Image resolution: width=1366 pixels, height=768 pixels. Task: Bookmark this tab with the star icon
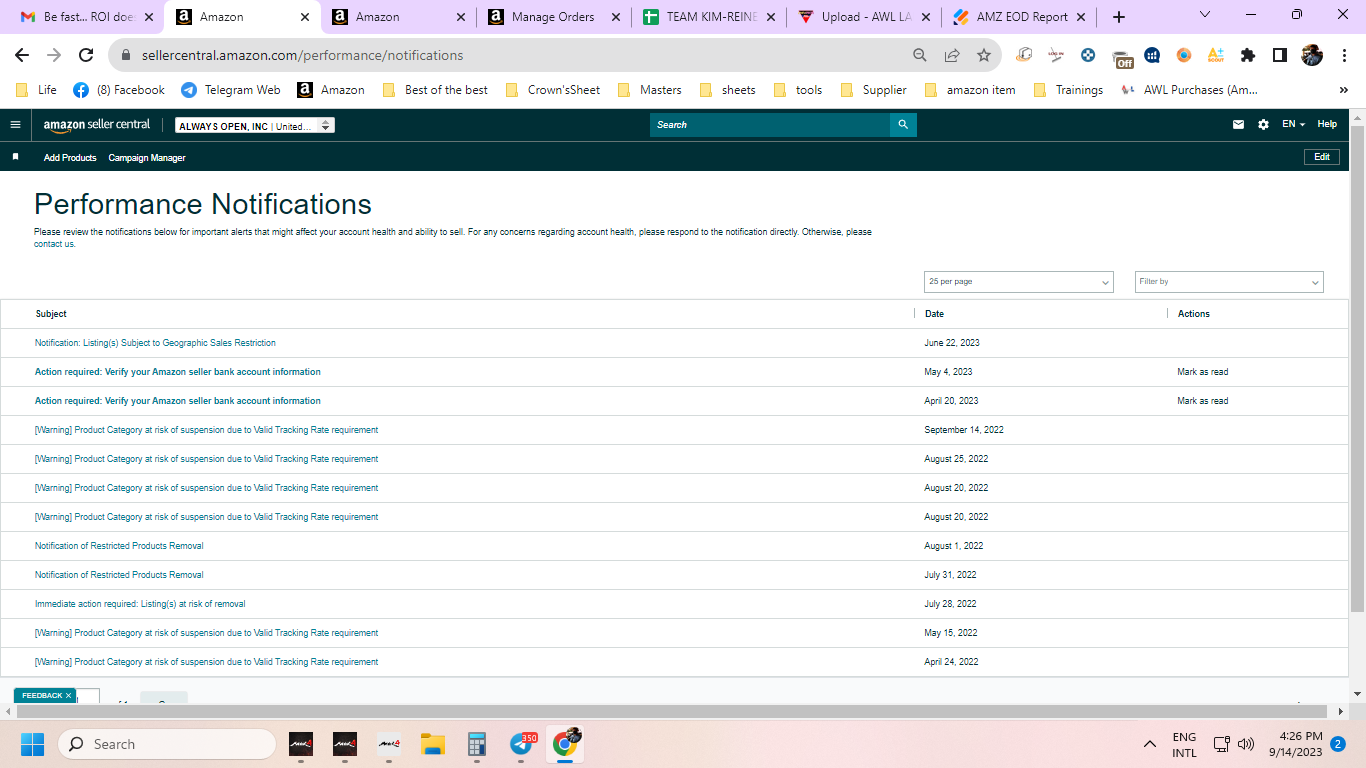pyautogui.click(x=984, y=55)
